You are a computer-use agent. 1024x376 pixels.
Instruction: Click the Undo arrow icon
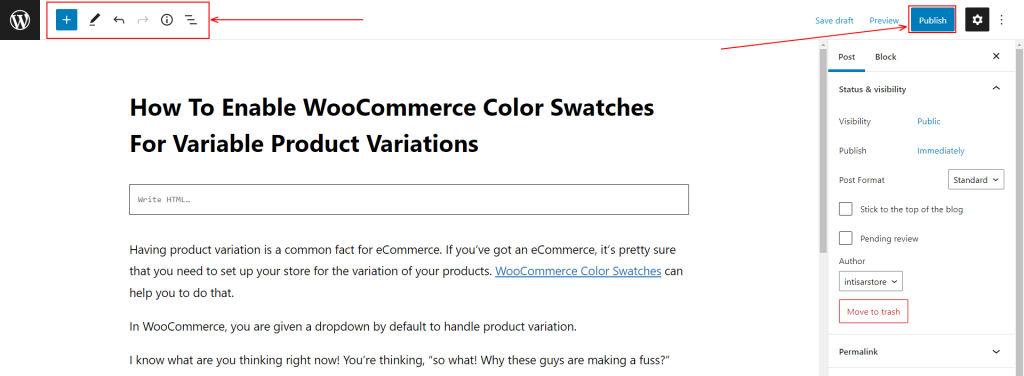point(118,20)
